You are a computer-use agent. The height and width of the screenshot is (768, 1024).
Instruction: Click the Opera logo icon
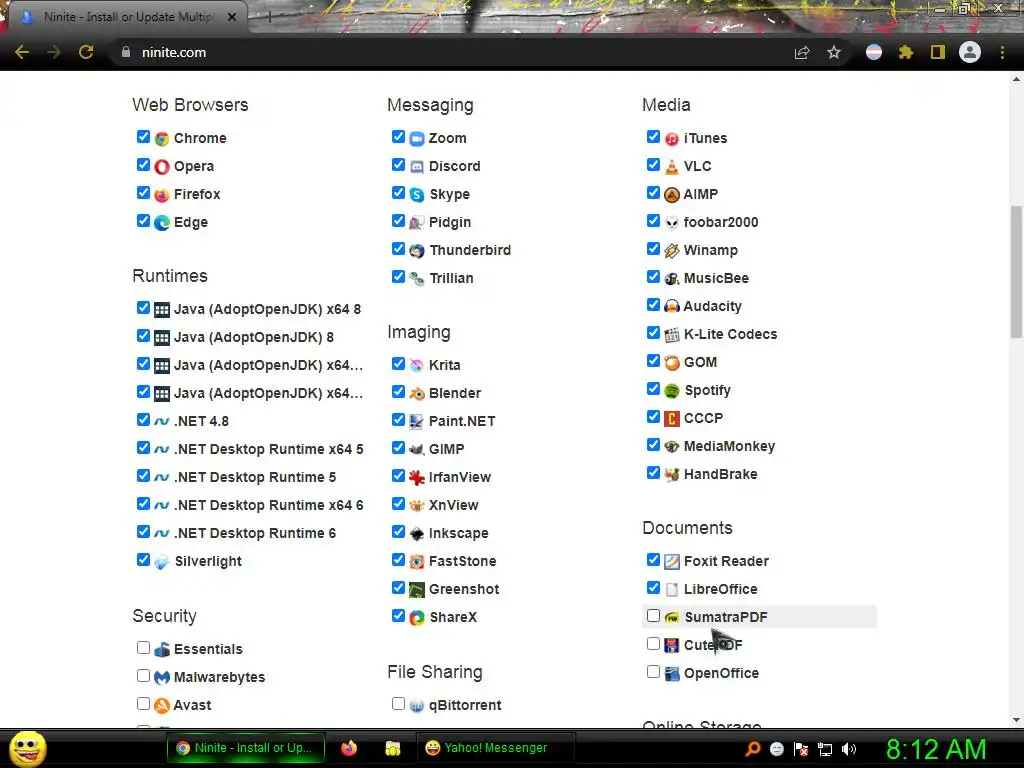(x=162, y=167)
